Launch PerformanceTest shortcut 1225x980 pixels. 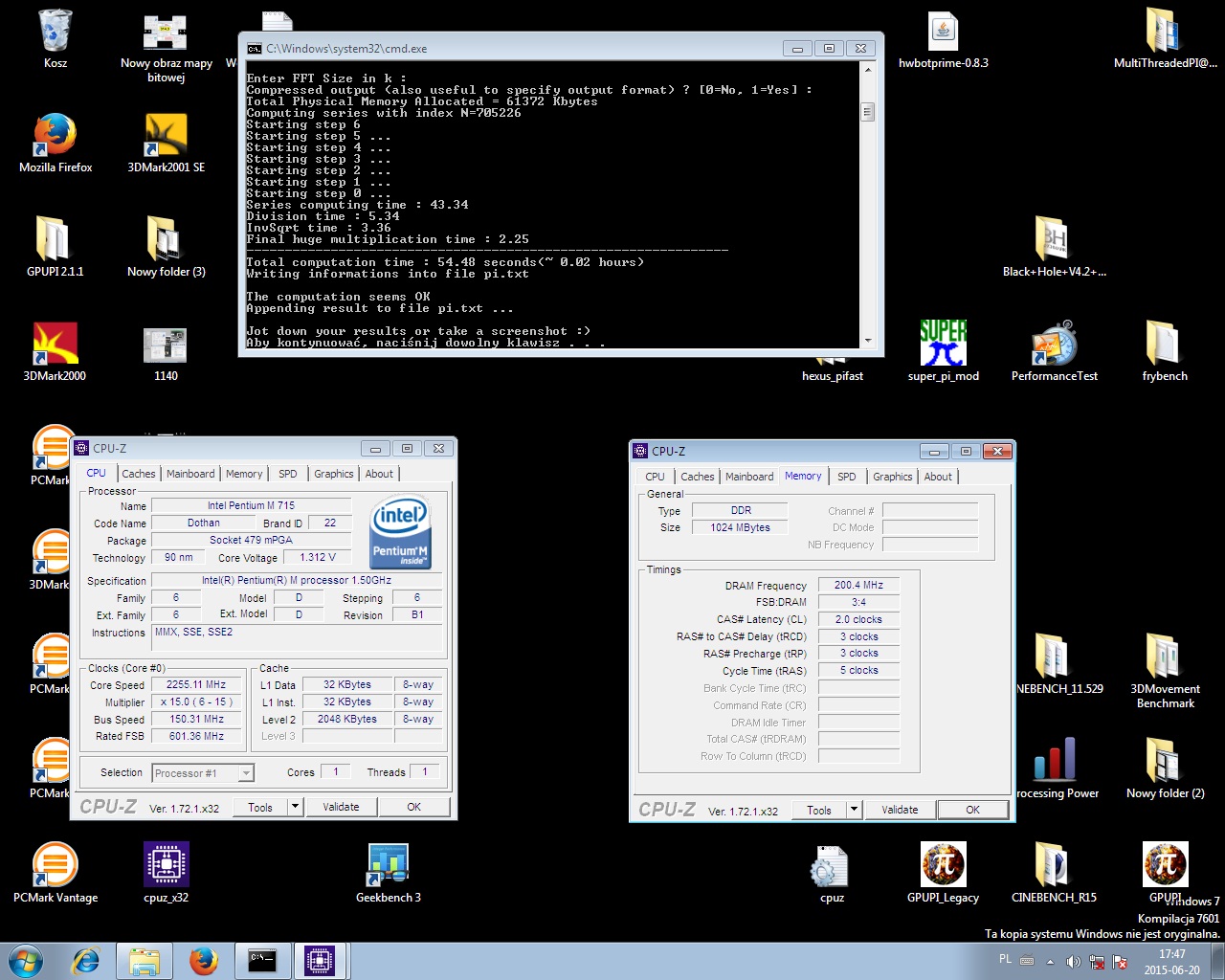(x=1054, y=351)
